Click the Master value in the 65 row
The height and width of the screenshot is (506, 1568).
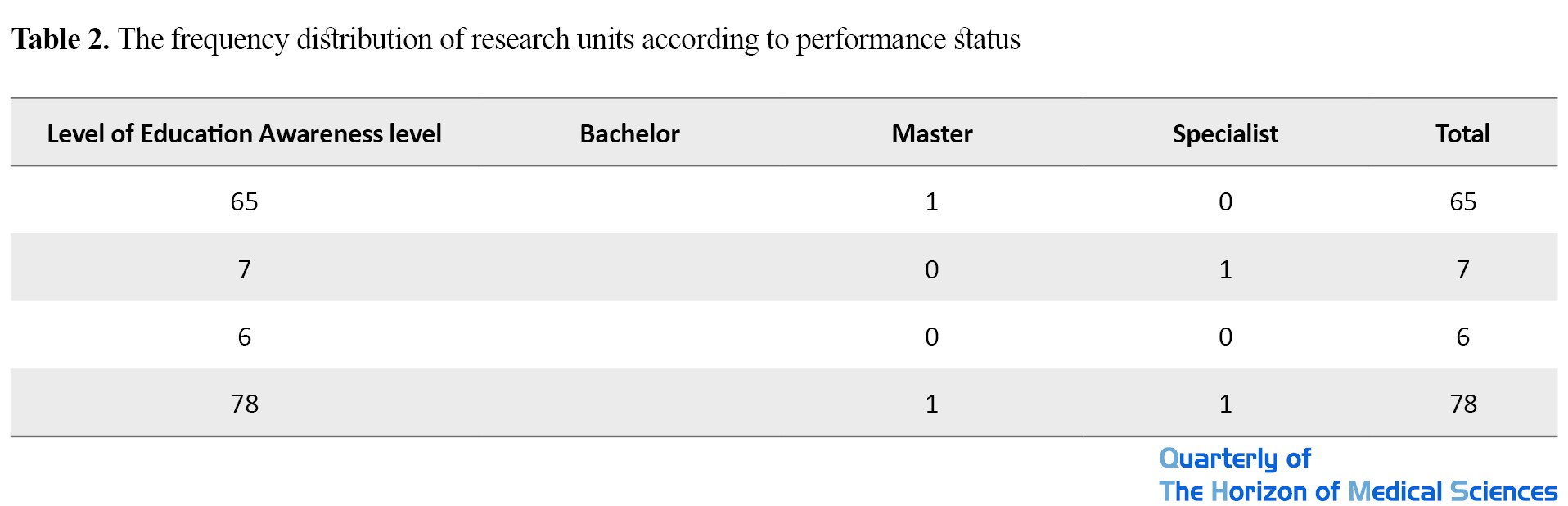[931, 201]
